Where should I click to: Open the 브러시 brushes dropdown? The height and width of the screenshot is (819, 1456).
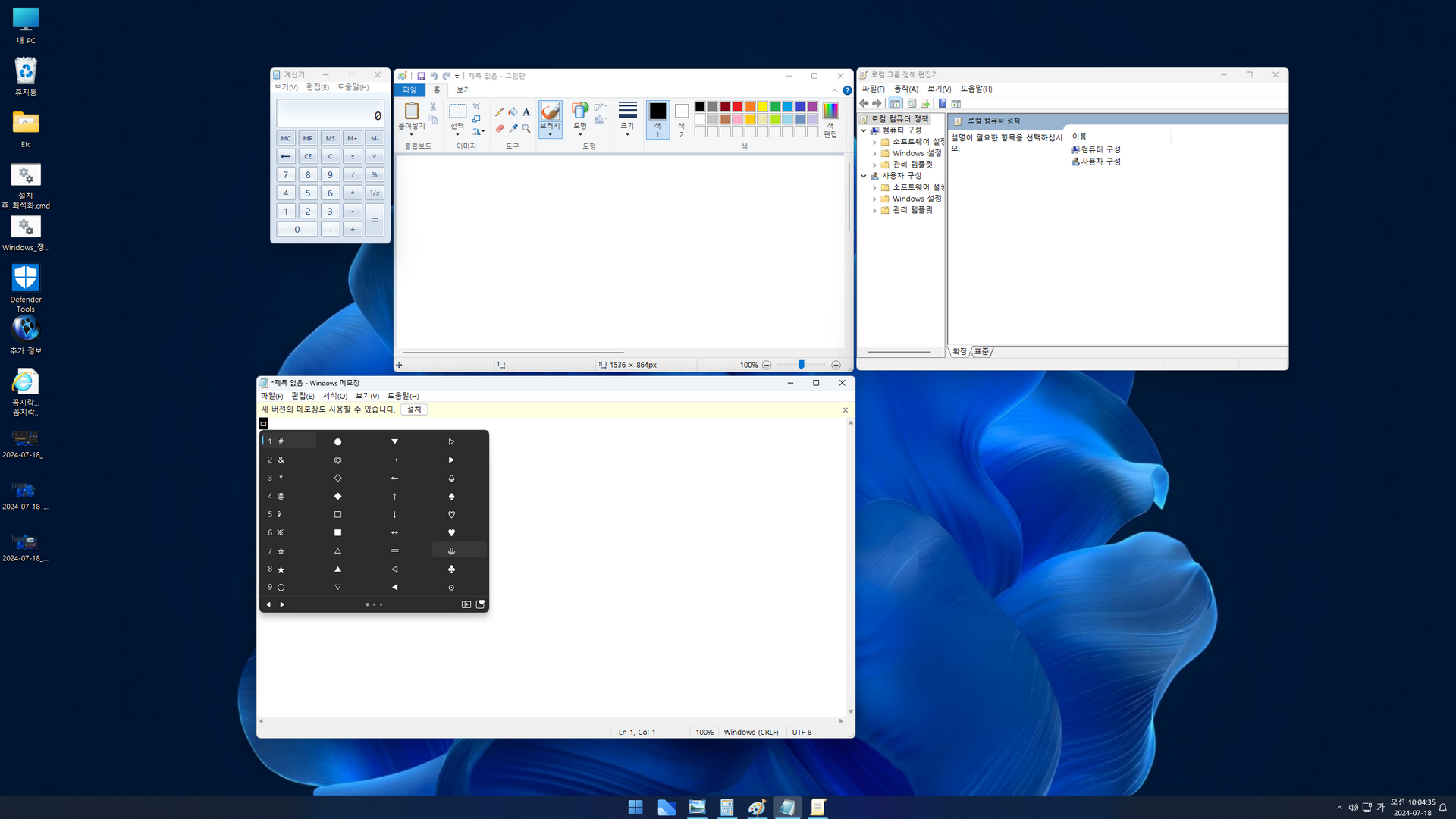(x=550, y=134)
